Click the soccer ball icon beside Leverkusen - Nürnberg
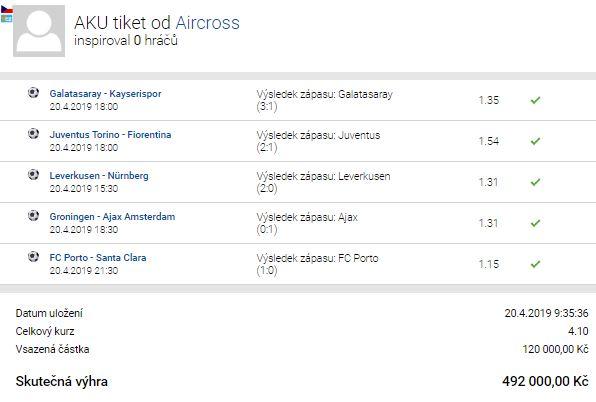 pyautogui.click(x=33, y=175)
